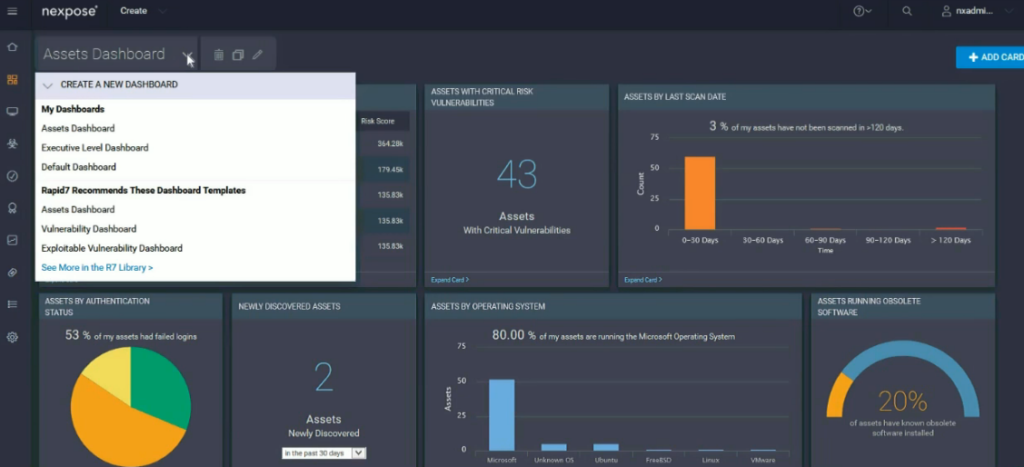1024x467 pixels.
Task: Duplicate dashboard using the copy icon
Action: coord(238,55)
